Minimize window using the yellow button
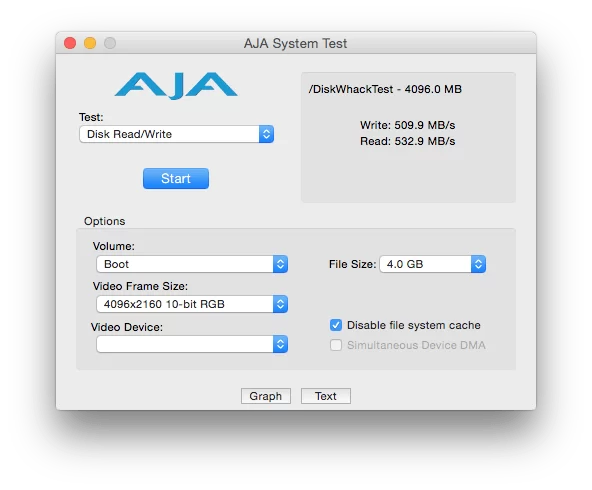Screen dimensions: 592x490 tap(90, 43)
